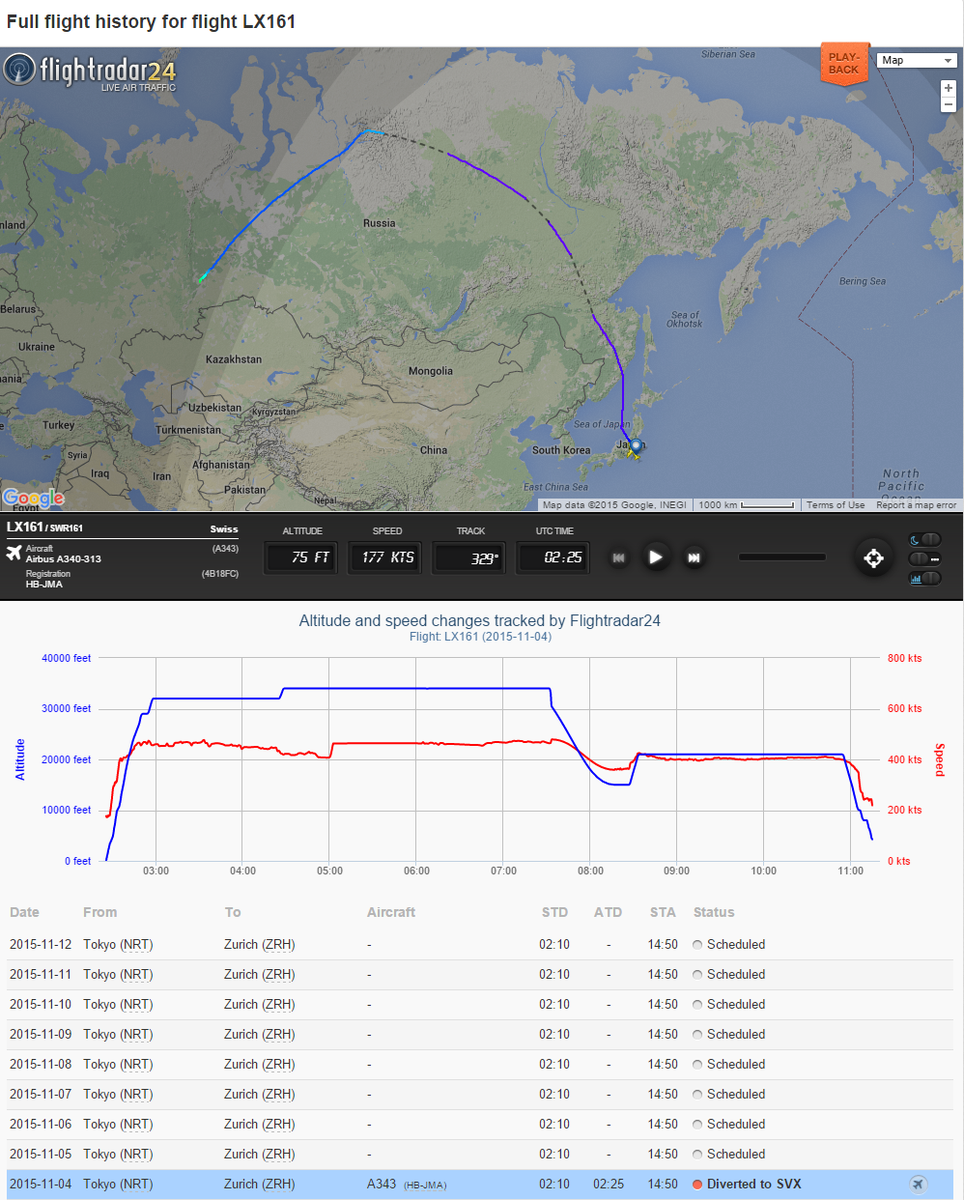Select the 2015-11-07 Scheduled status radio
Image resolution: width=964 pixels, height=1200 pixels.
coord(698,1095)
